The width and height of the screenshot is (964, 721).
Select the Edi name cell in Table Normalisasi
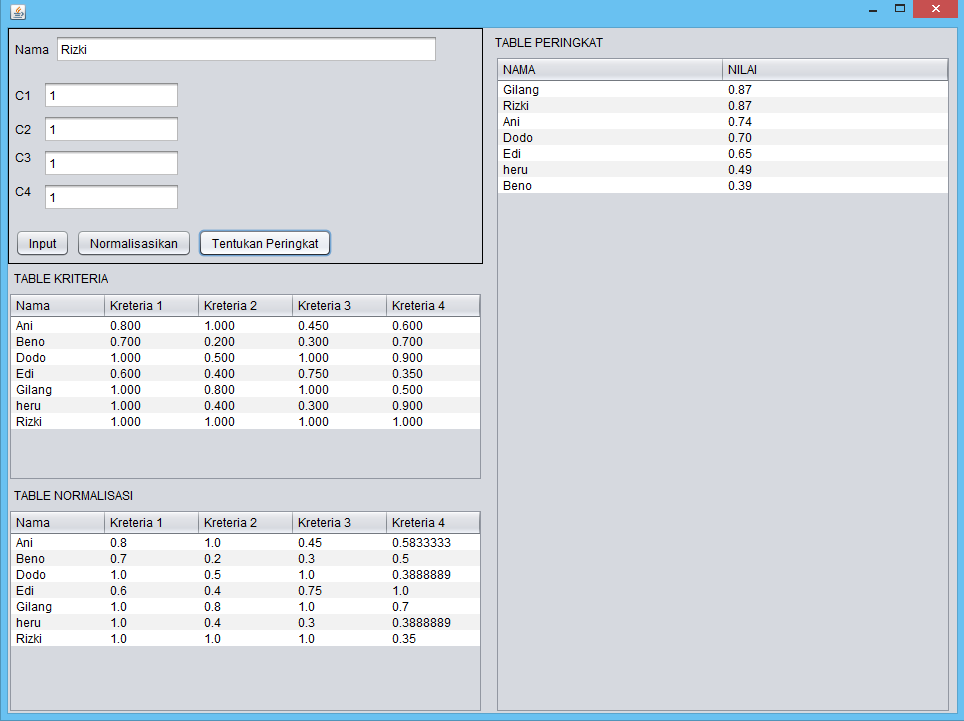pos(58,591)
